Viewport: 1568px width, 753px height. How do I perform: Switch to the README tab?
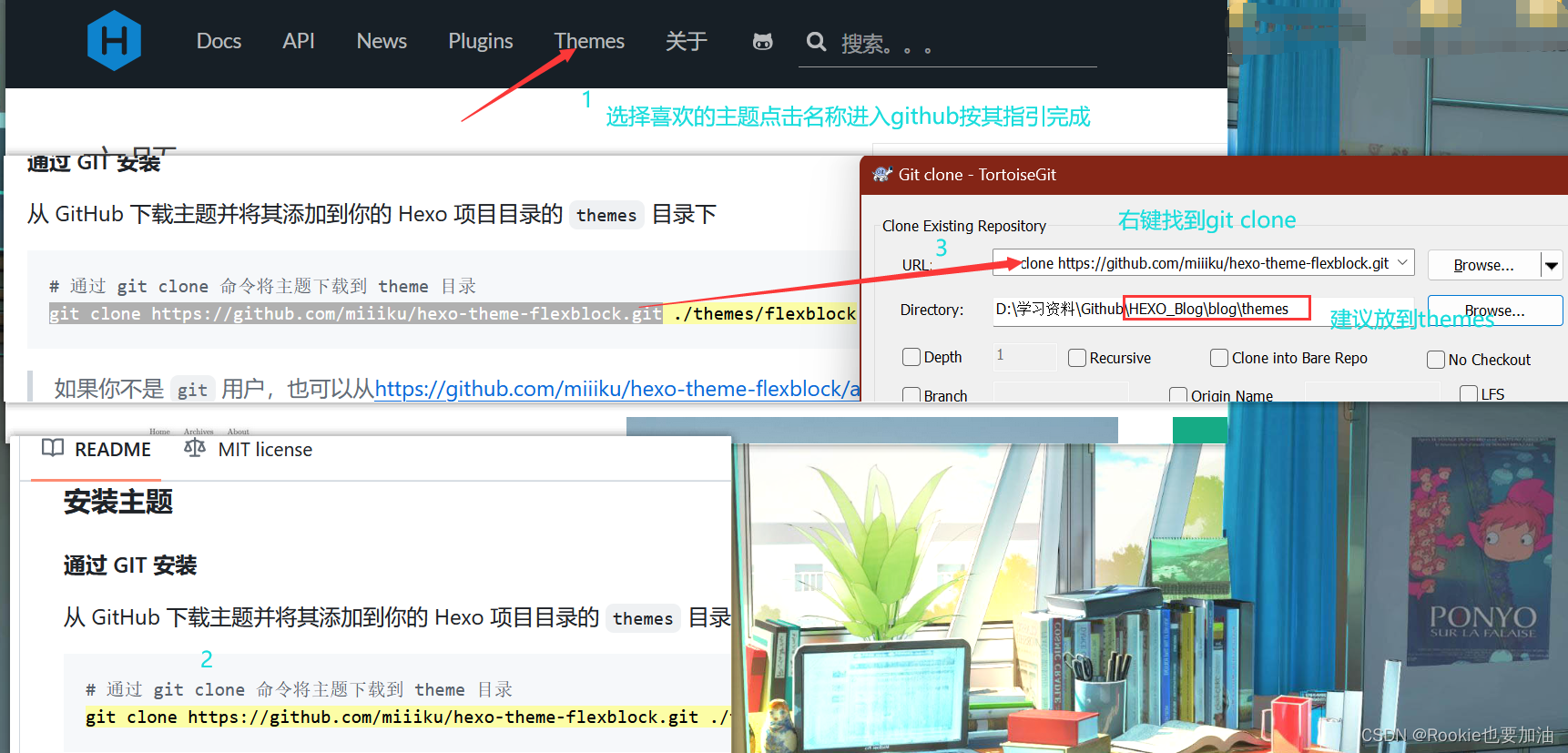pyautogui.click(x=96, y=450)
